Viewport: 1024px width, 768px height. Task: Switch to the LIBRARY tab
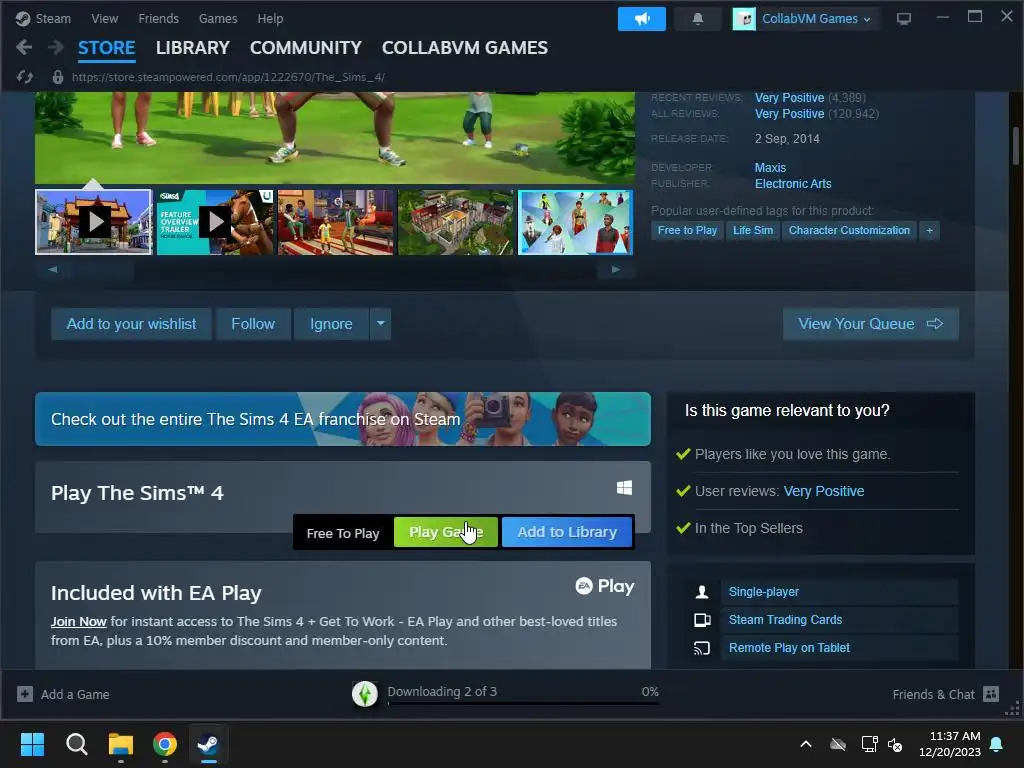coord(193,48)
